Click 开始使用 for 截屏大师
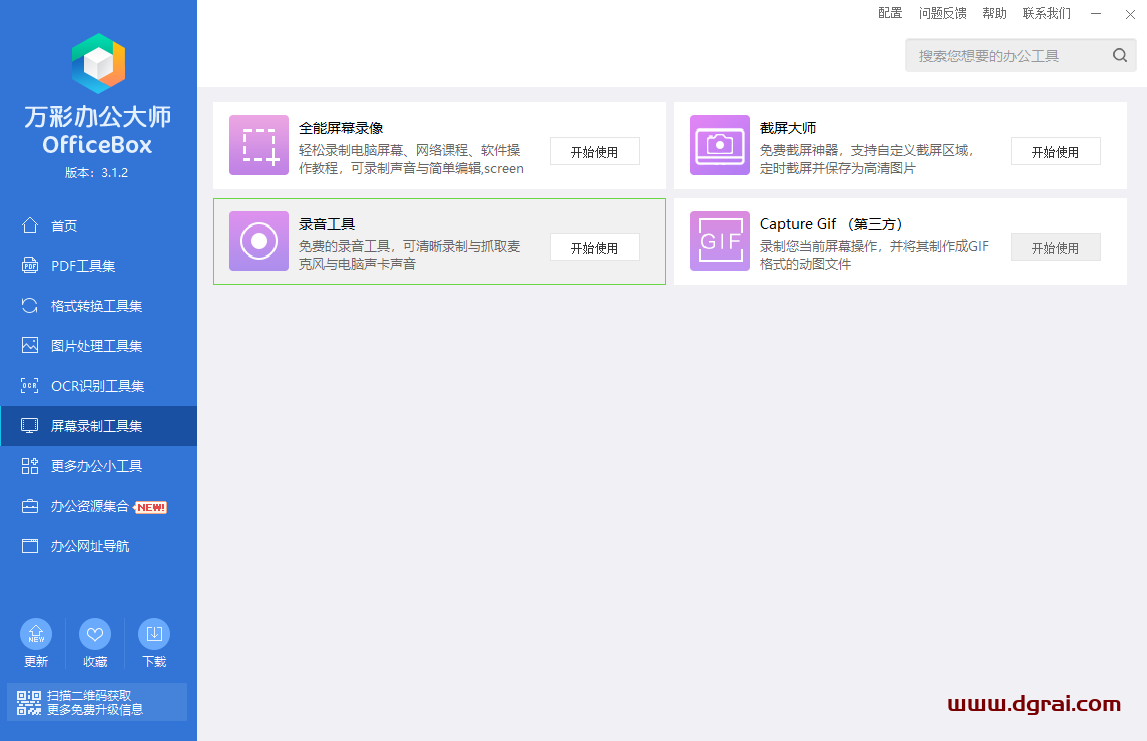Image resolution: width=1147 pixels, height=741 pixels. click(x=1056, y=151)
